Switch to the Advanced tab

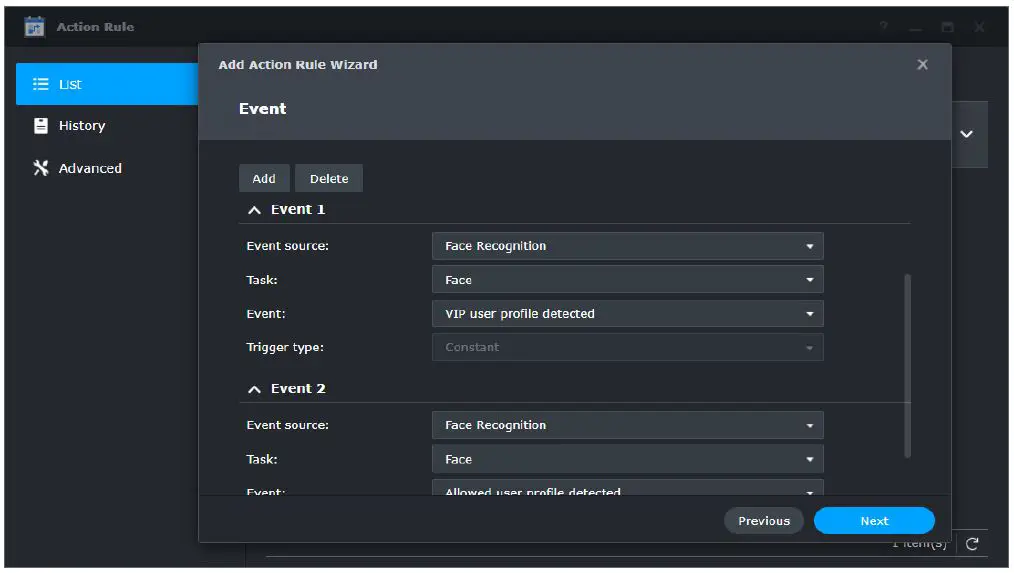pyautogui.click(x=90, y=168)
